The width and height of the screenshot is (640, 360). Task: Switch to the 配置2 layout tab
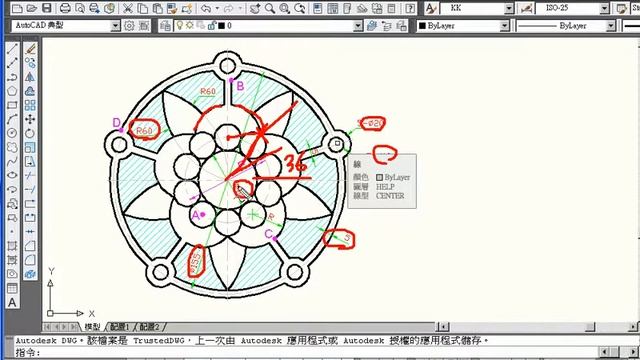pyautogui.click(x=149, y=327)
